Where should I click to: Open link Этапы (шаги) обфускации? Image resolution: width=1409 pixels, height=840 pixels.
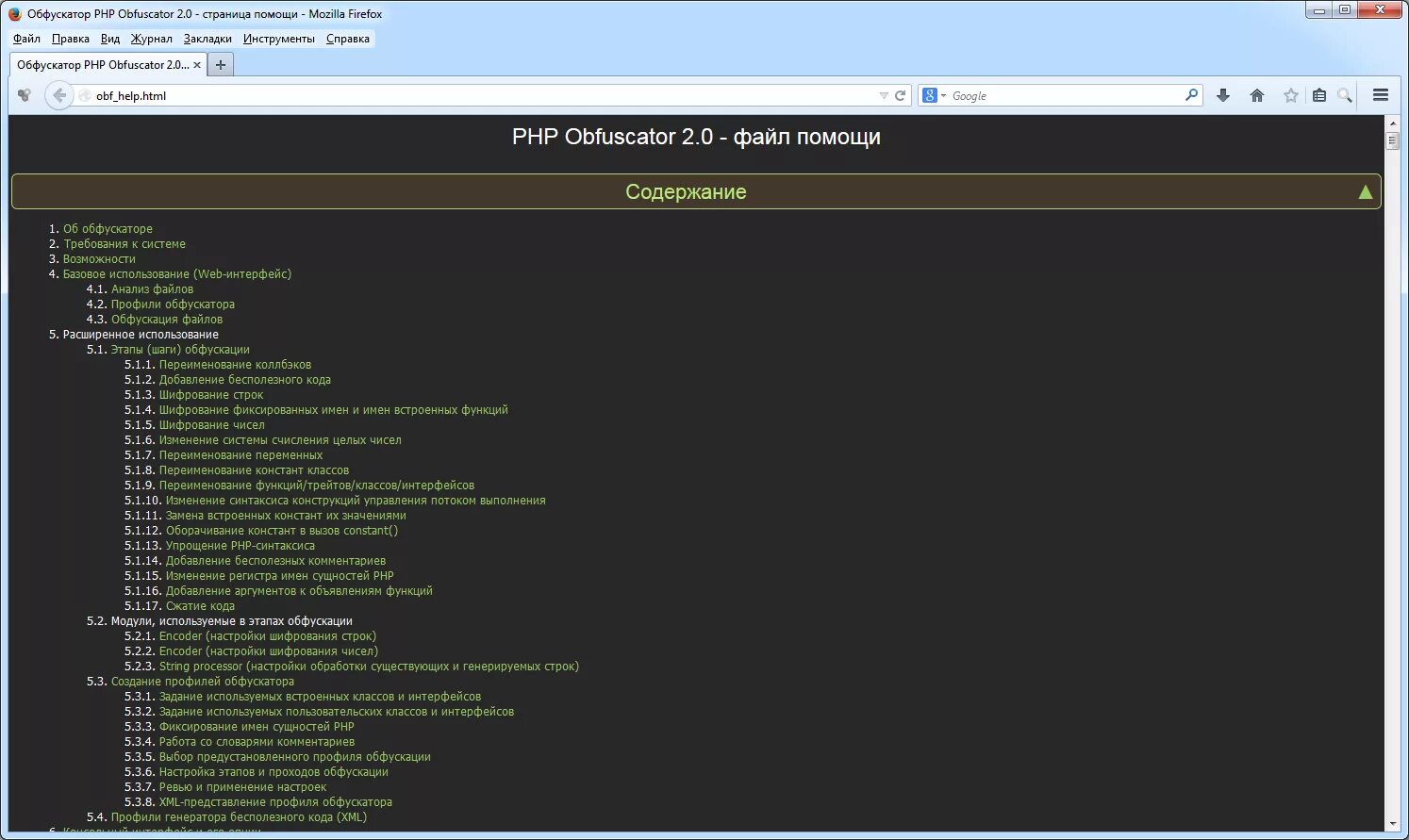[x=180, y=350]
